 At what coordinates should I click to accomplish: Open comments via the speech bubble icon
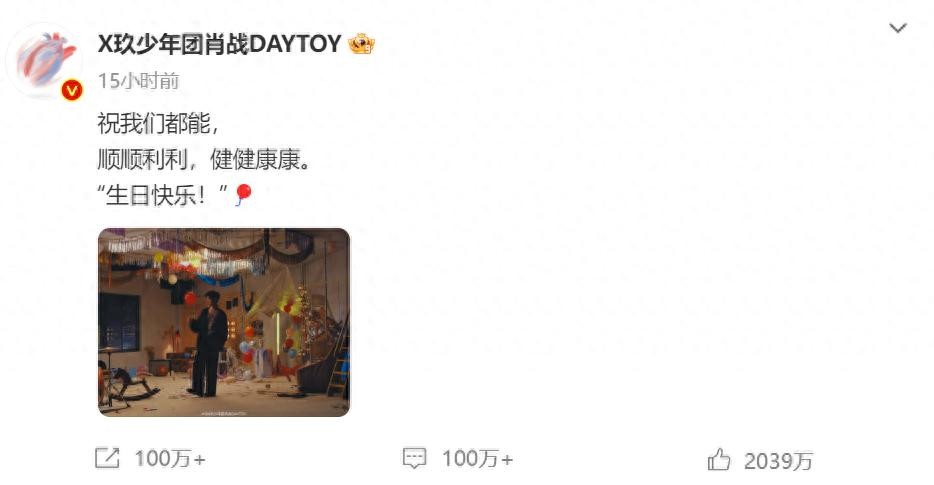(415, 458)
